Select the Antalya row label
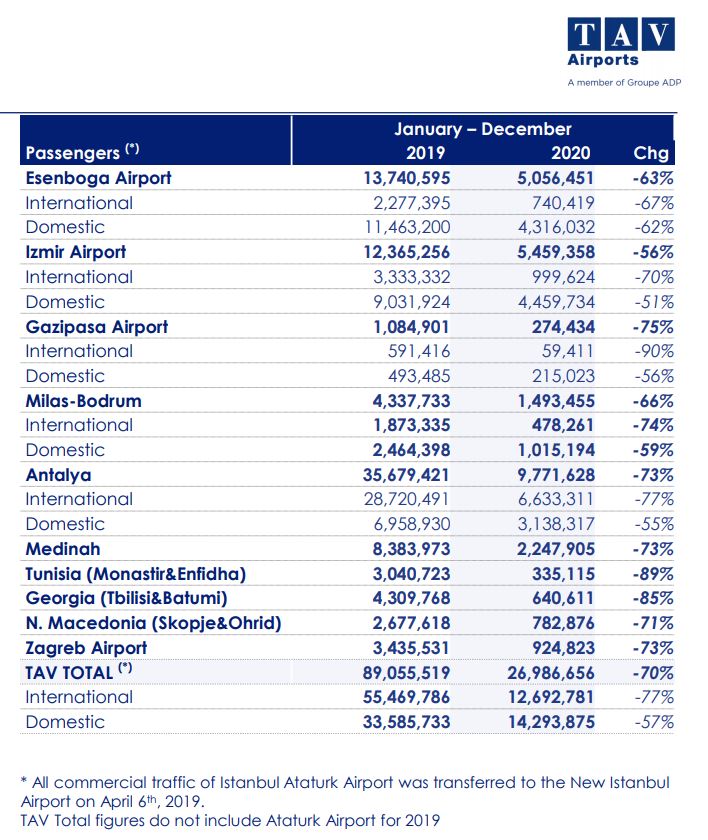Image resolution: width=708 pixels, height=840 pixels. coord(58,475)
